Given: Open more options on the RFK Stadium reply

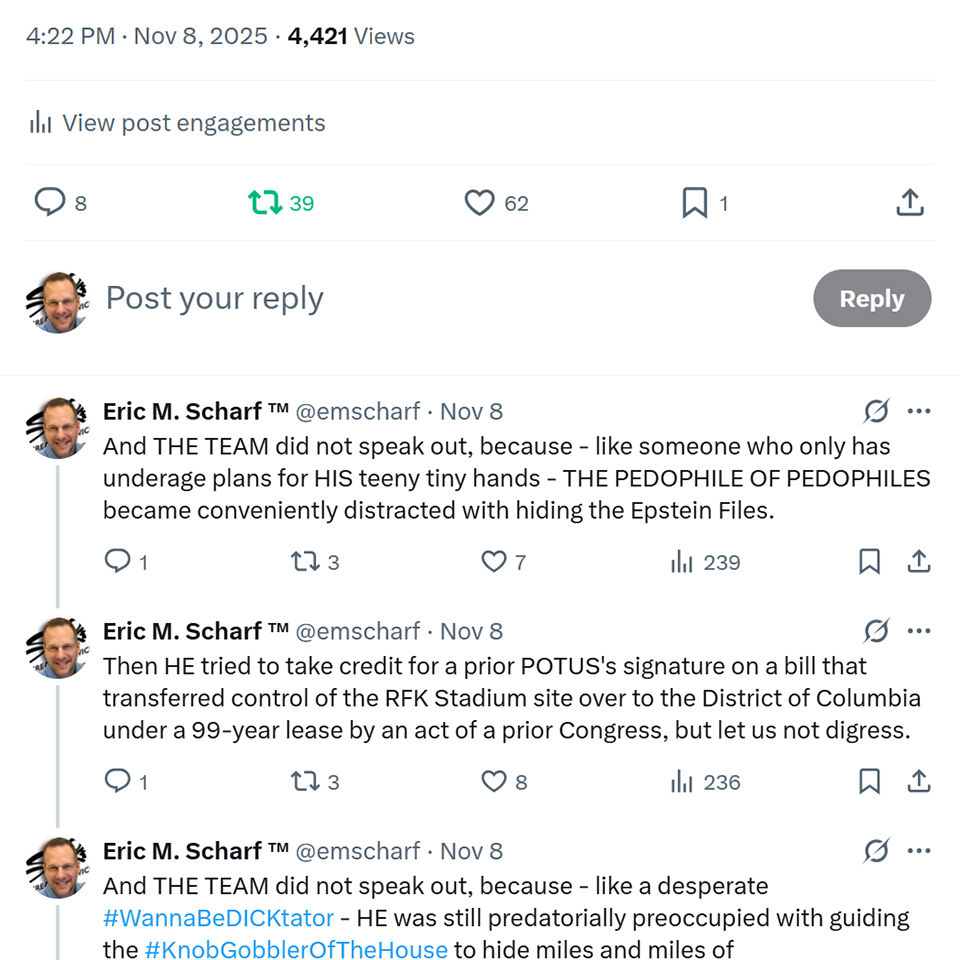Looking at the screenshot, I should point(919,631).
